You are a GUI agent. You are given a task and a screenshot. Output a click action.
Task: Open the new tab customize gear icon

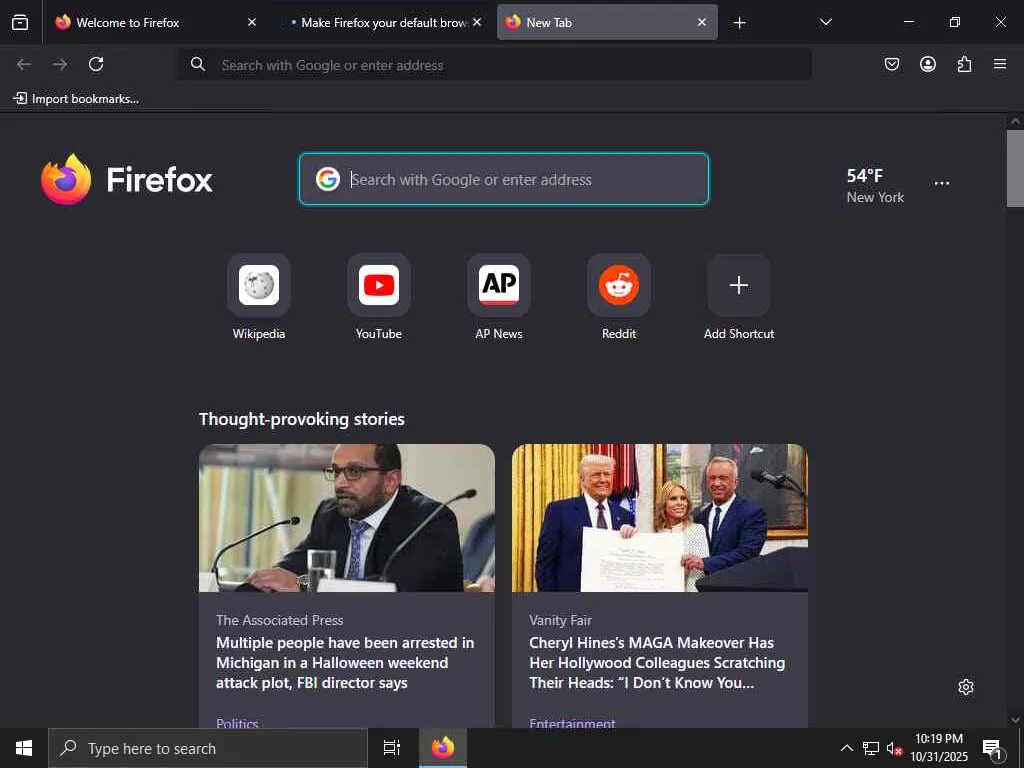pyautogui.click(x=966, y=687)
